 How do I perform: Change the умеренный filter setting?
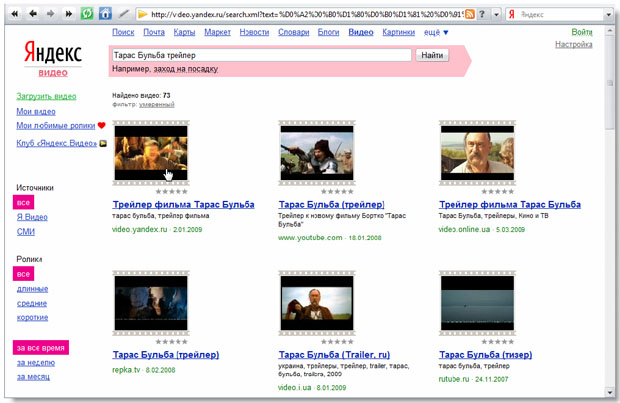coord(157,104)
